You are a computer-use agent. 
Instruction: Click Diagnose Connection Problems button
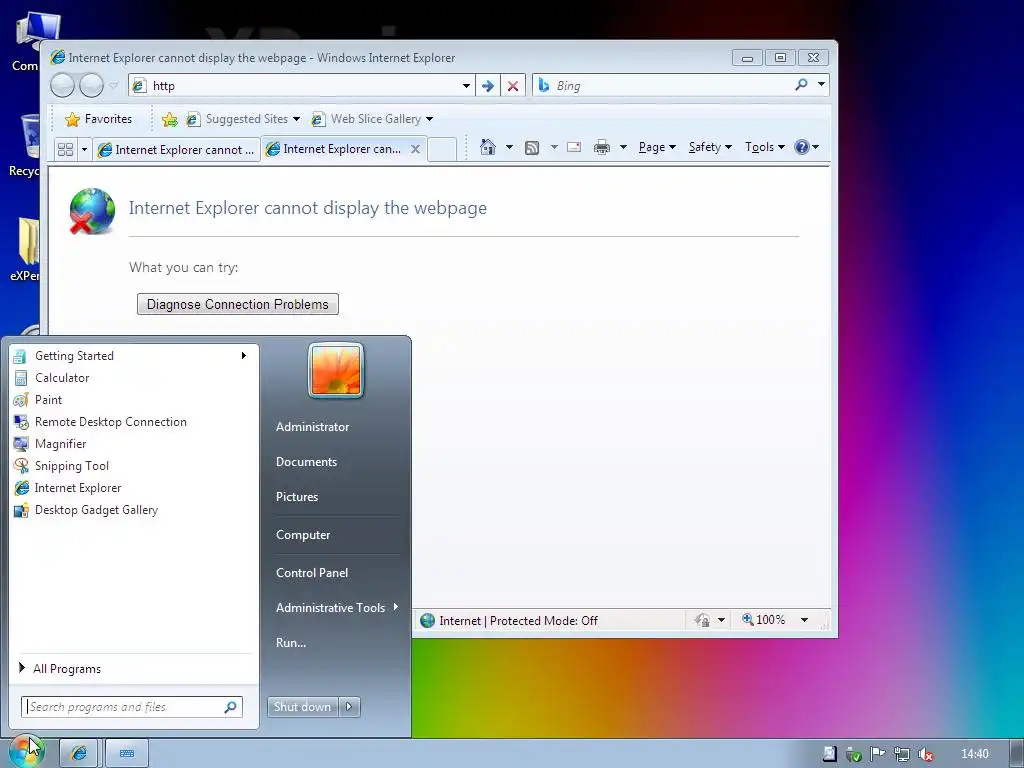pyautogui.click(x=238, y=304)
